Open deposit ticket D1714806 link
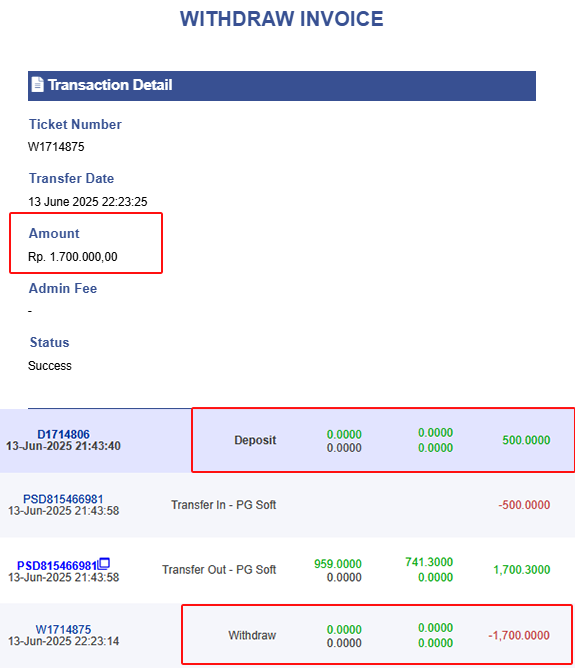575x668 pixels. [63, 434]
